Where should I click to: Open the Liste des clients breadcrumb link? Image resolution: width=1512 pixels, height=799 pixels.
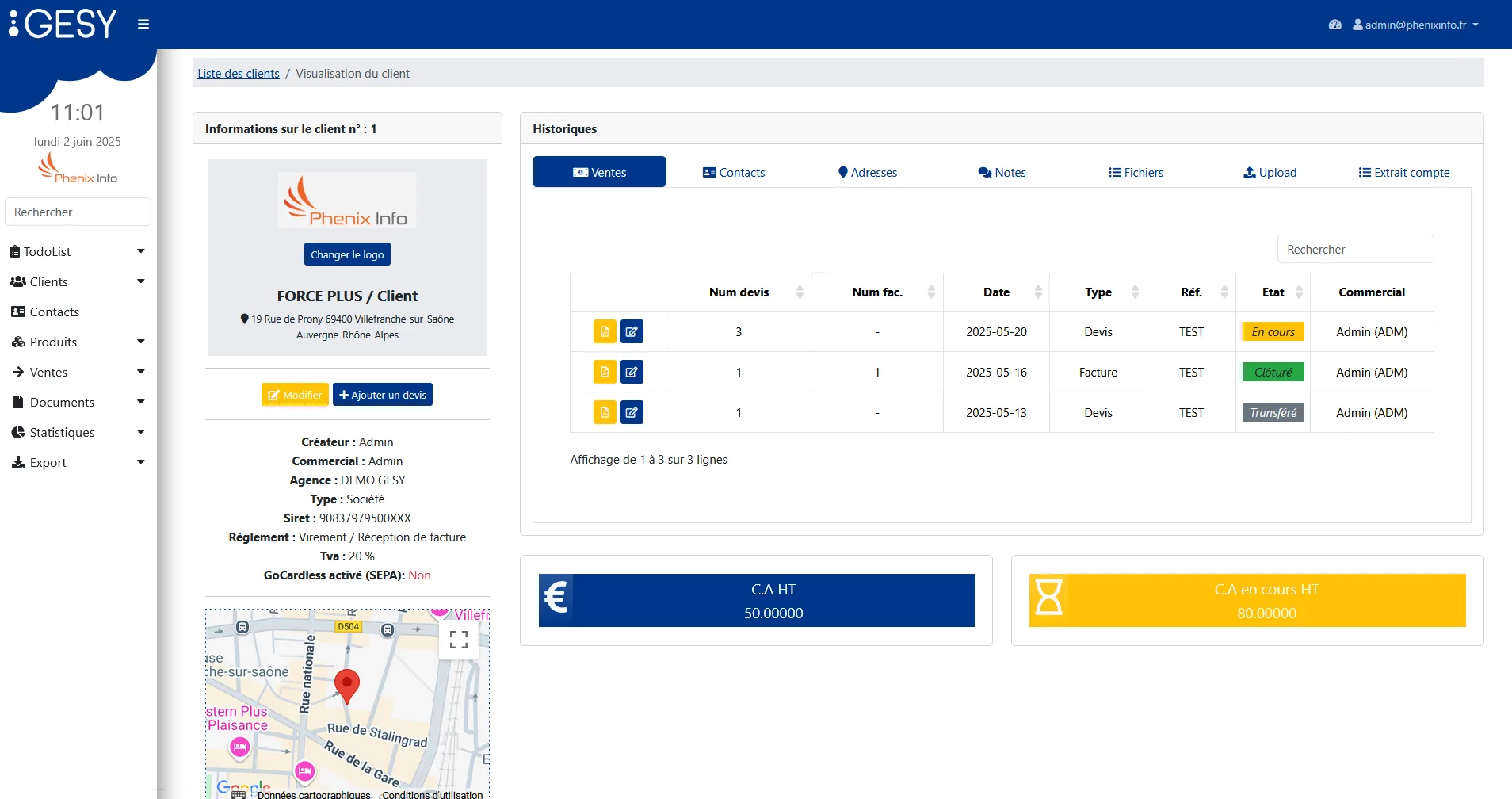tap(239, 74)
